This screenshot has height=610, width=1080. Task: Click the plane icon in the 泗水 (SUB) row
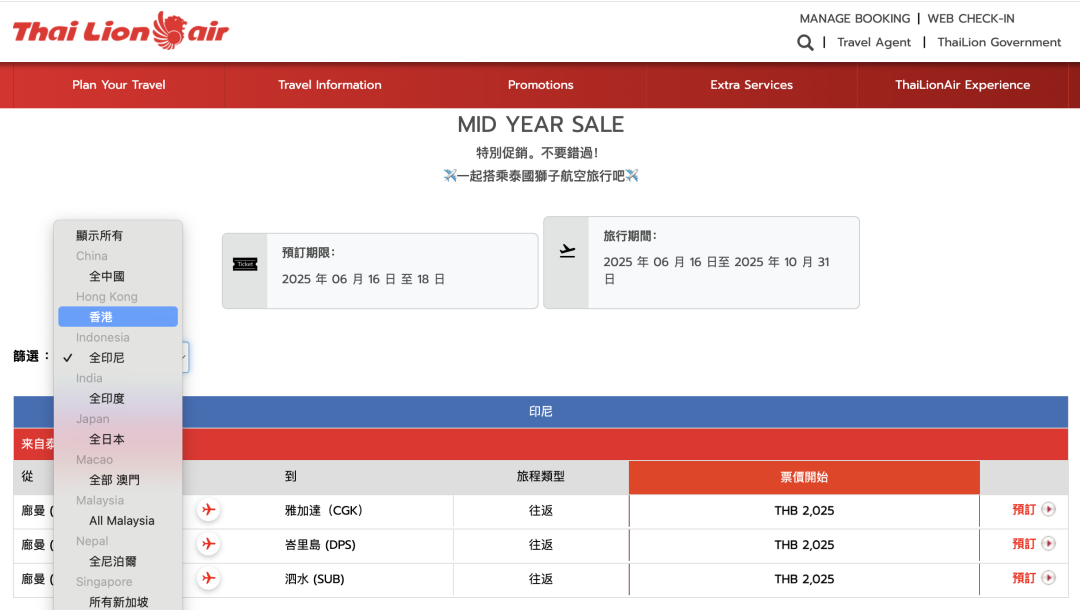point(209,578)
